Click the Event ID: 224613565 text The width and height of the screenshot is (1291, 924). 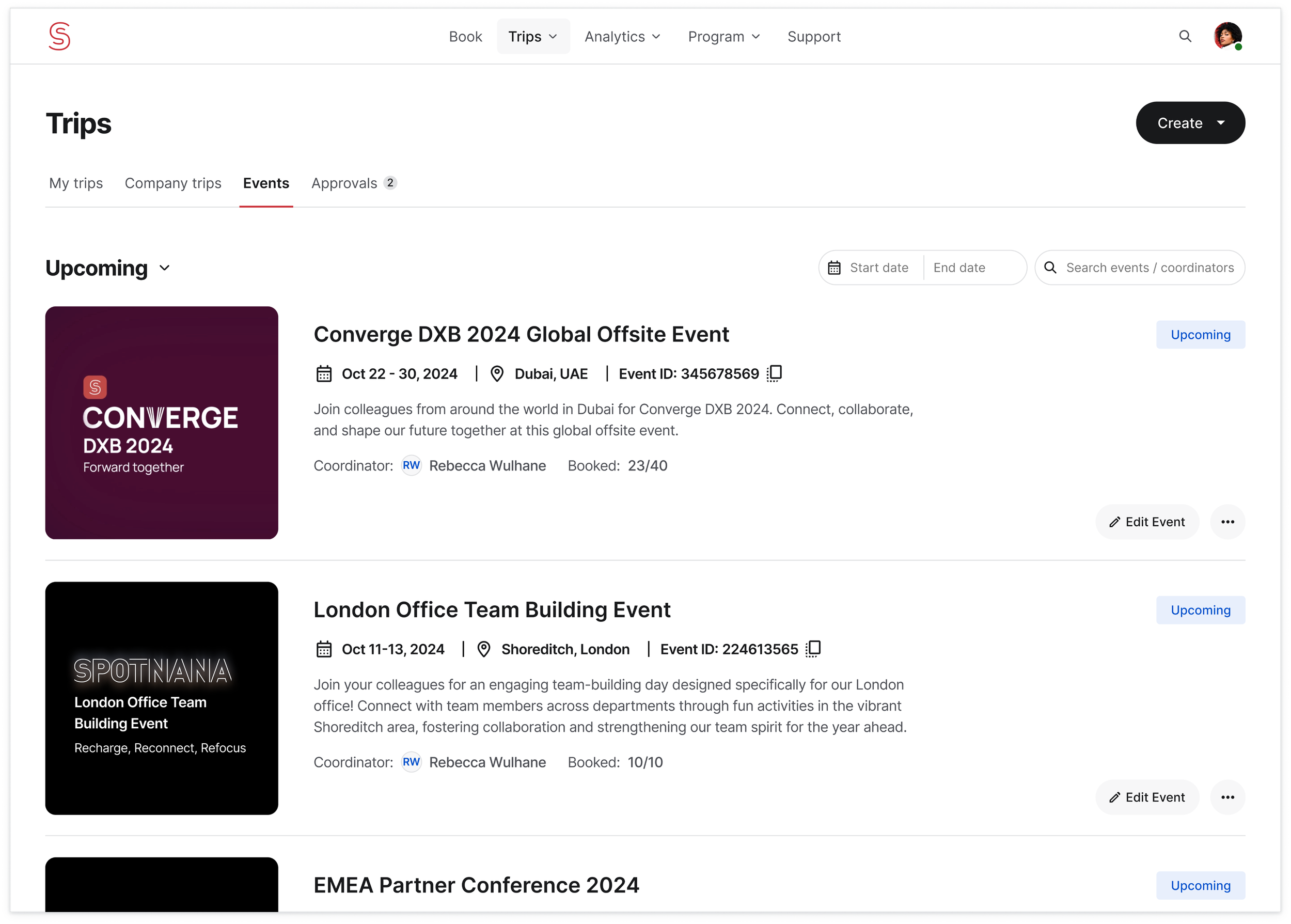point(729,649)
